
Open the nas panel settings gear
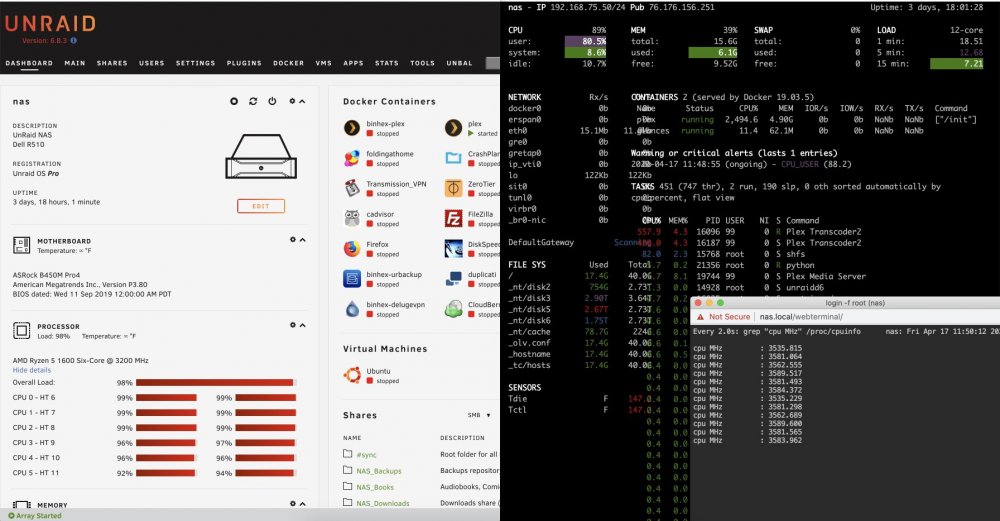point(293,101)
